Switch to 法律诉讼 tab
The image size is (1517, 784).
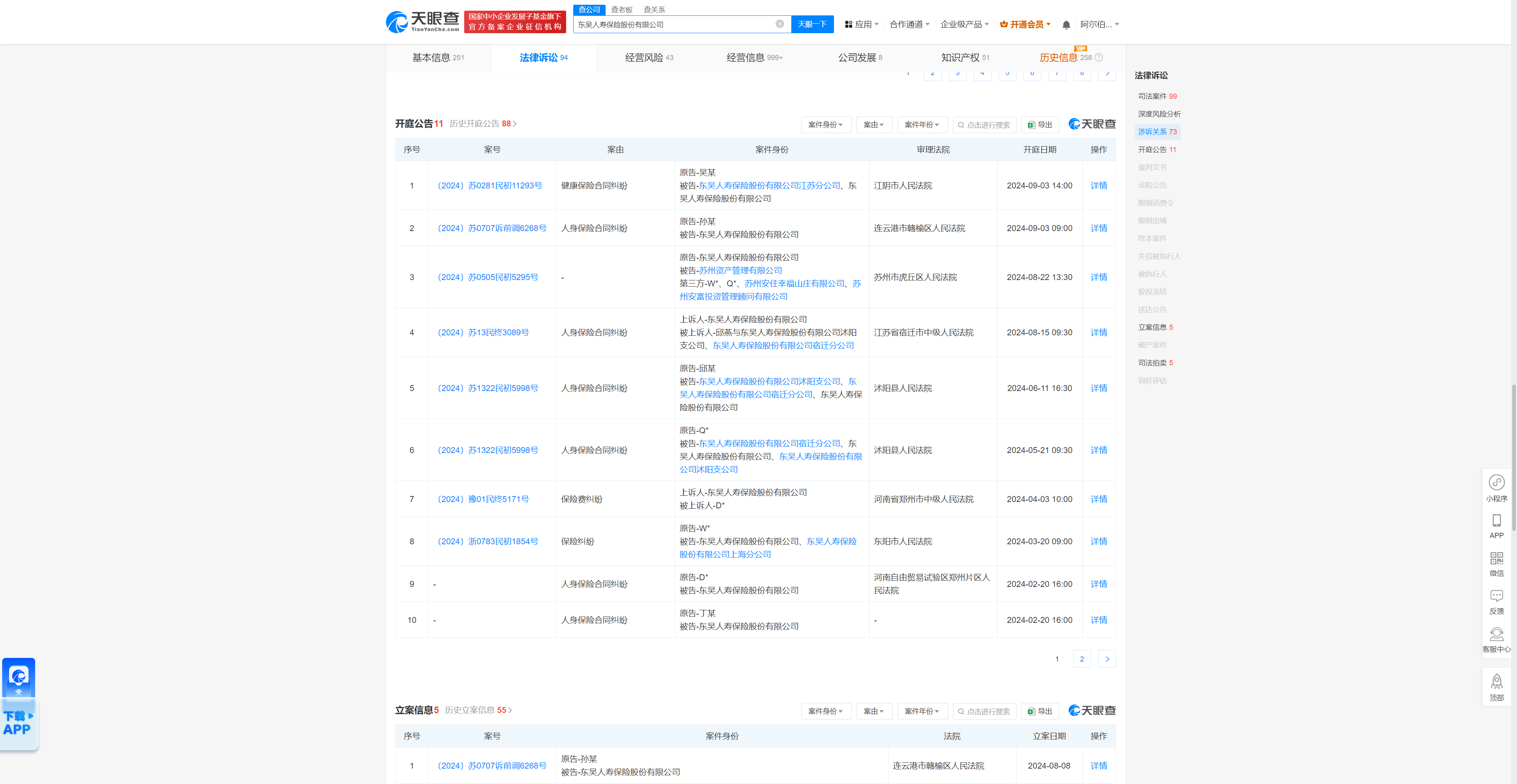coord(544,58)
